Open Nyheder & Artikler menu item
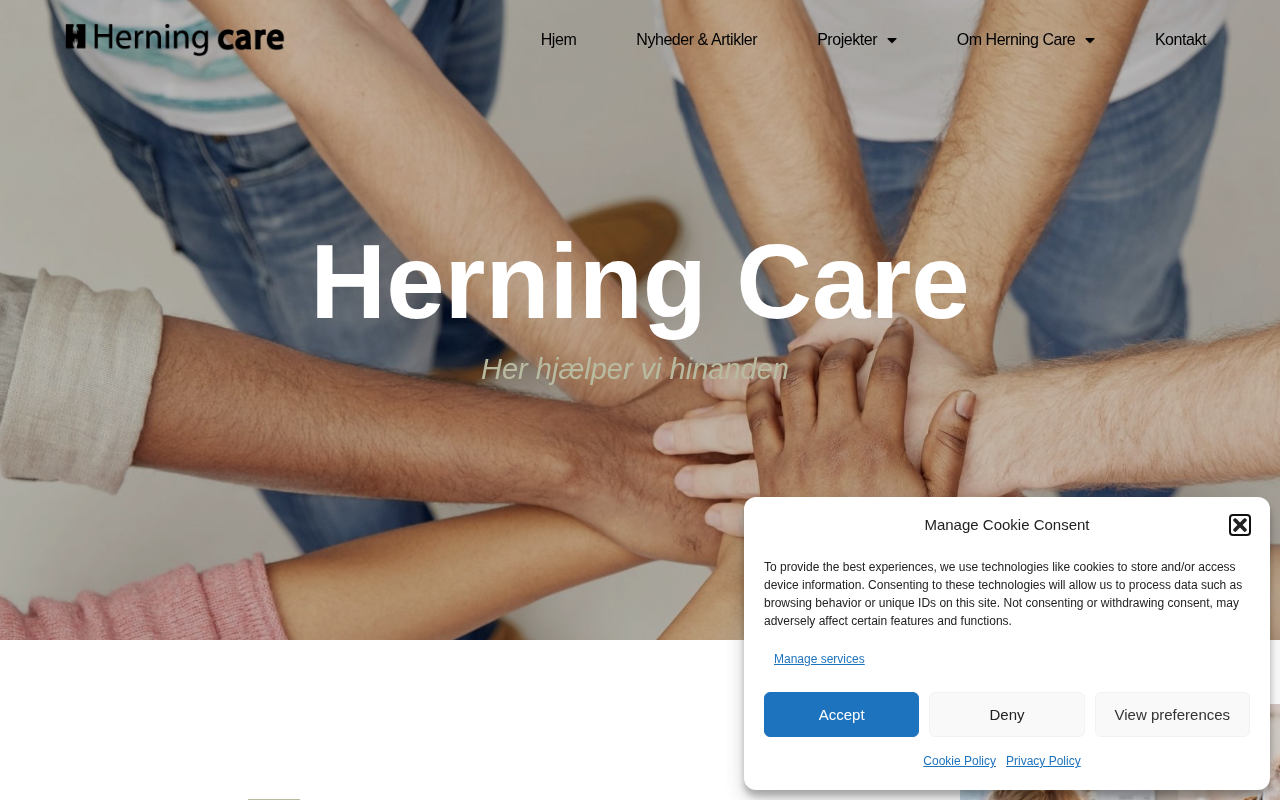The image size is (1280, 800). click(696, 40)
